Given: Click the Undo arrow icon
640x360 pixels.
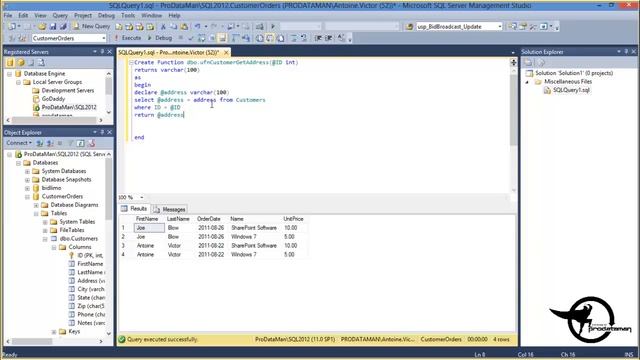Looking at the screenshot, I should (198, 27).
